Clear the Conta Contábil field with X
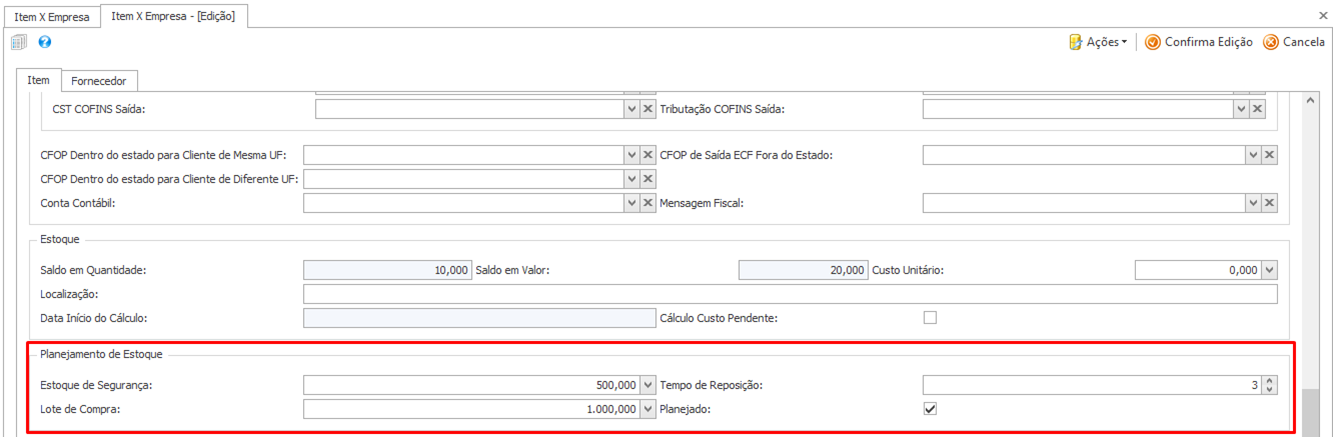This screenshot has height=438, width=1334. [647, 203]
